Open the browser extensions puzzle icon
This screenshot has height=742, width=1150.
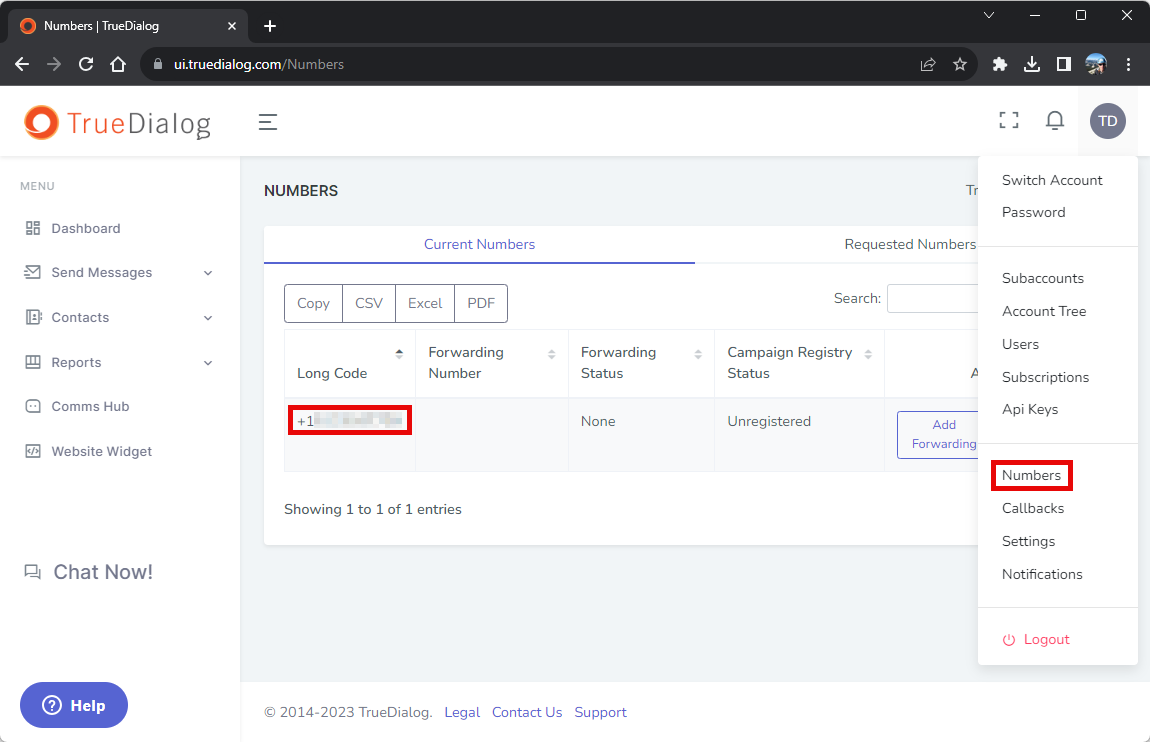click(1000, 65)
